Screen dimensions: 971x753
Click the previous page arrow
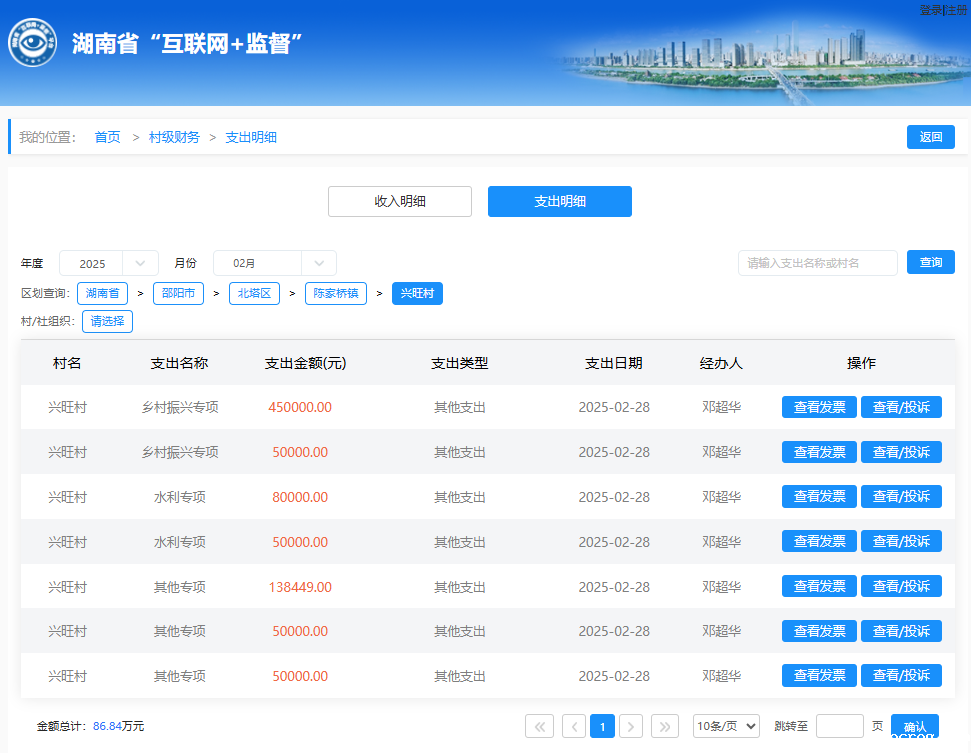(x=574, y=726)
